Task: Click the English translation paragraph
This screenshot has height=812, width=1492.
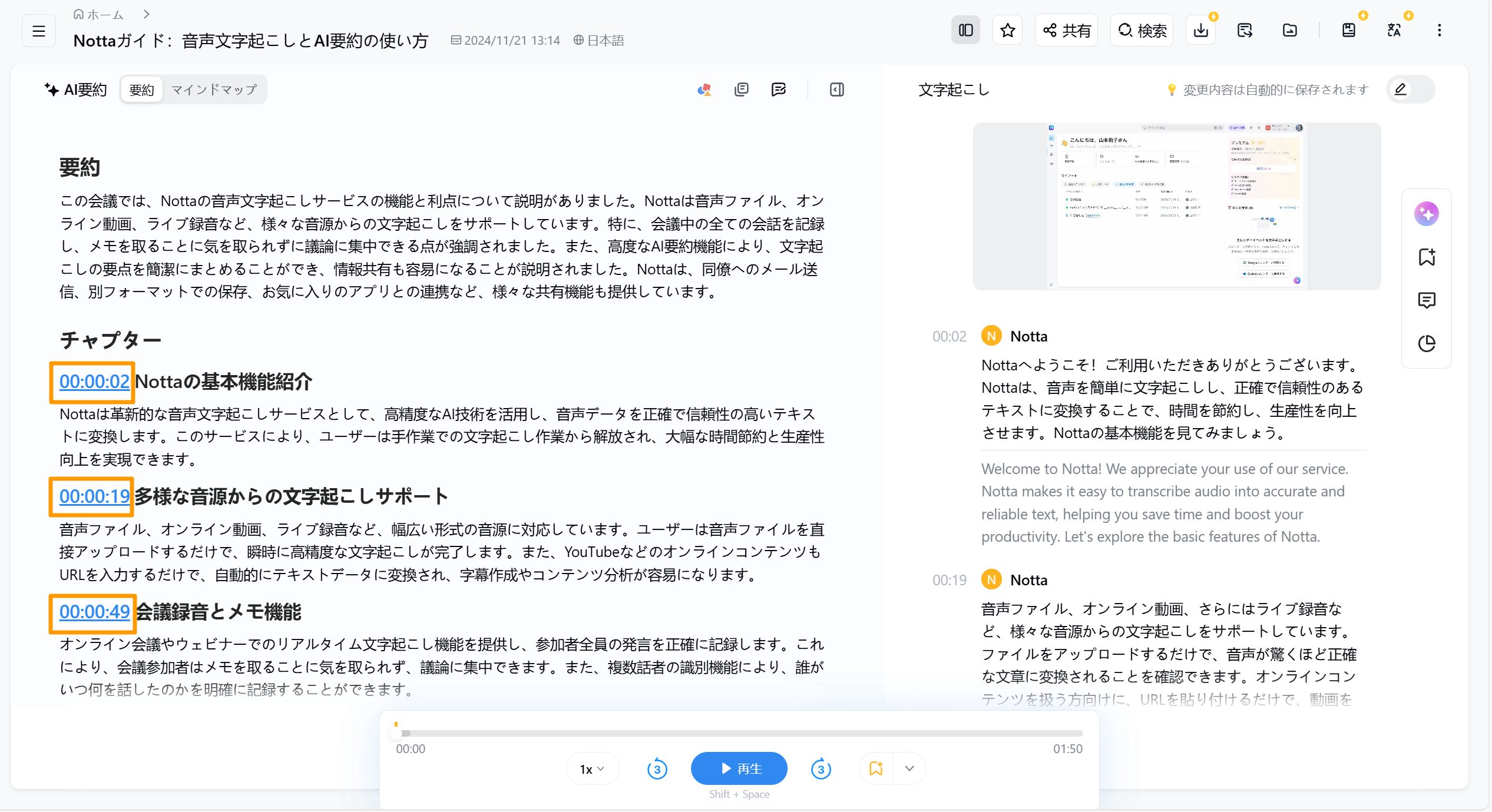Action: point(1165,503)
